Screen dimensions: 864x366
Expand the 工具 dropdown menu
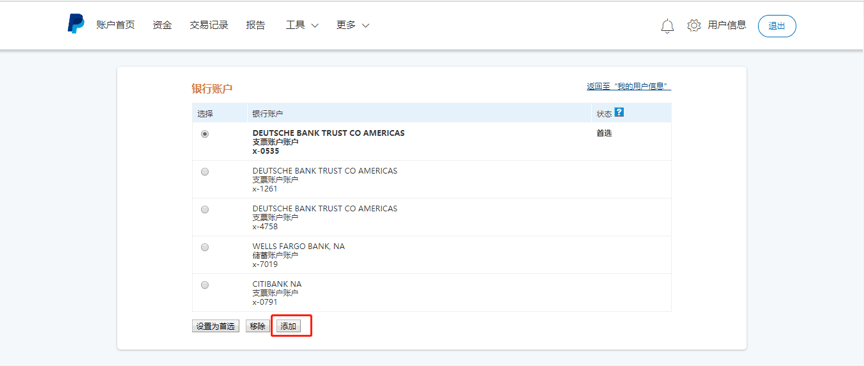click(302, 25)
